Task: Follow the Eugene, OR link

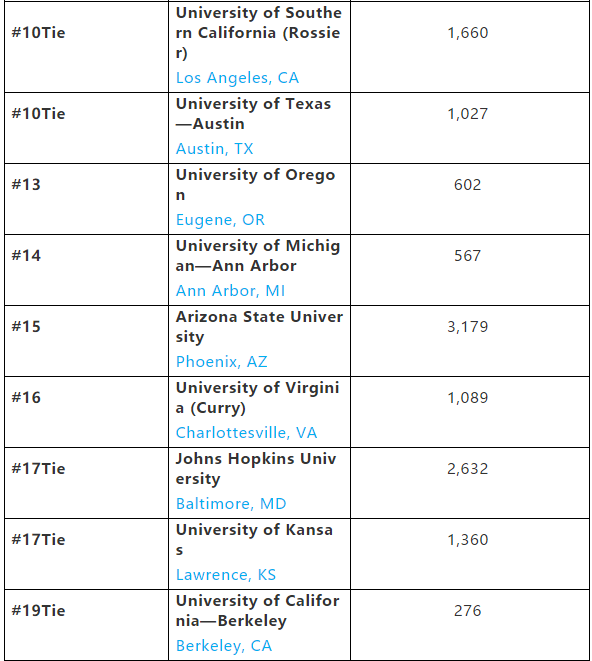Action: coord(220,220)
